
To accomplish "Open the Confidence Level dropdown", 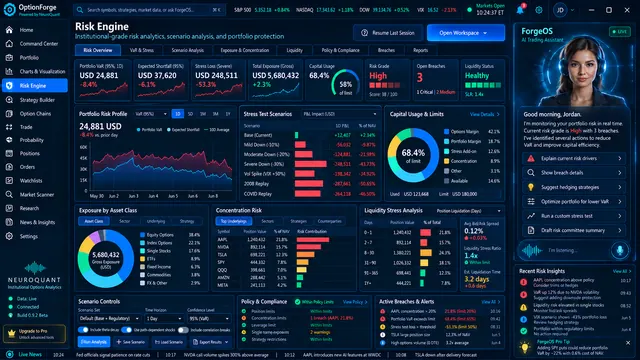I will [209, 318].
